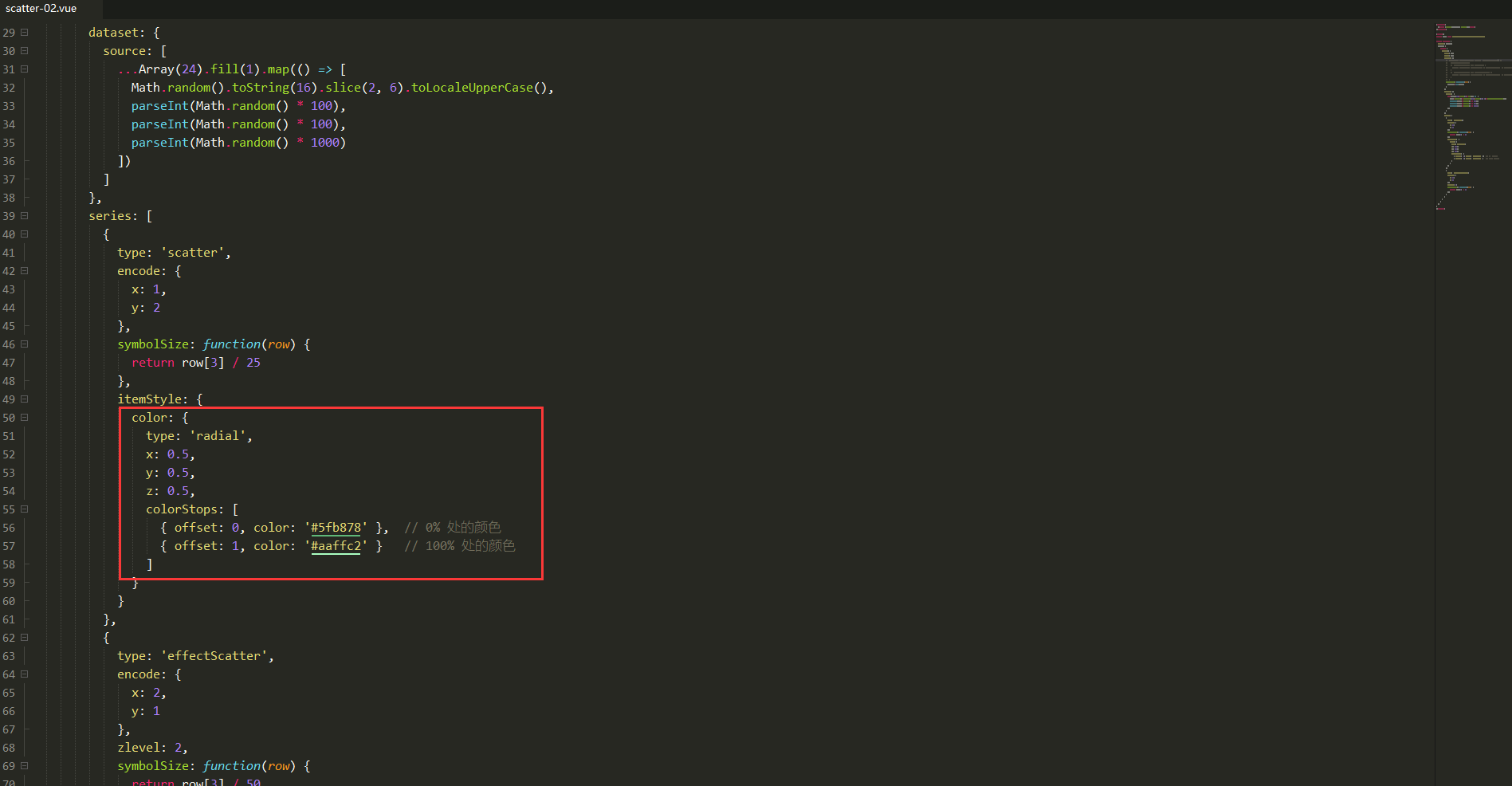Collapse the series array fold on line 39
Image resolution: width=1512 pixels, height=786 pixels.
tap(25, 216)
